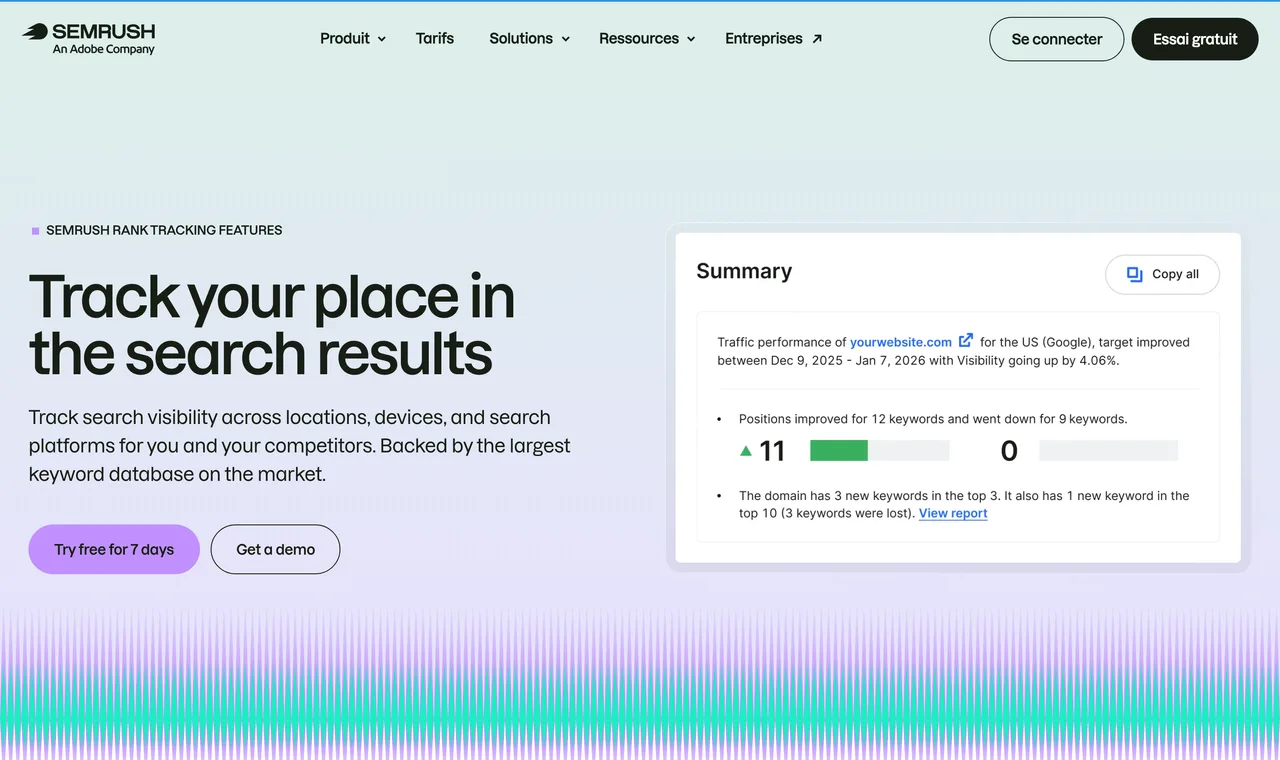
Task: Expand the Solutions dropdown chevron
Action: pyautogui.click(x=565, y=39)
